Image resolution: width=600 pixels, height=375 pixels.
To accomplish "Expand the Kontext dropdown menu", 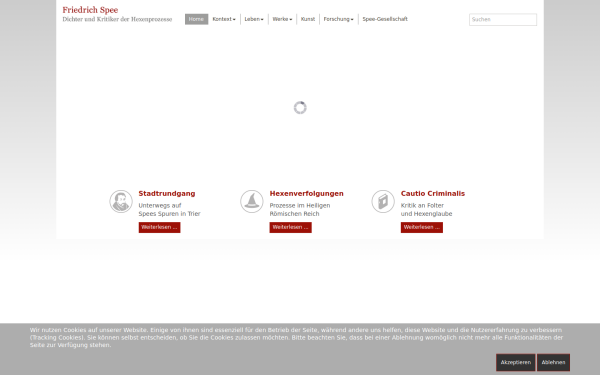I will tap(224, 19).
